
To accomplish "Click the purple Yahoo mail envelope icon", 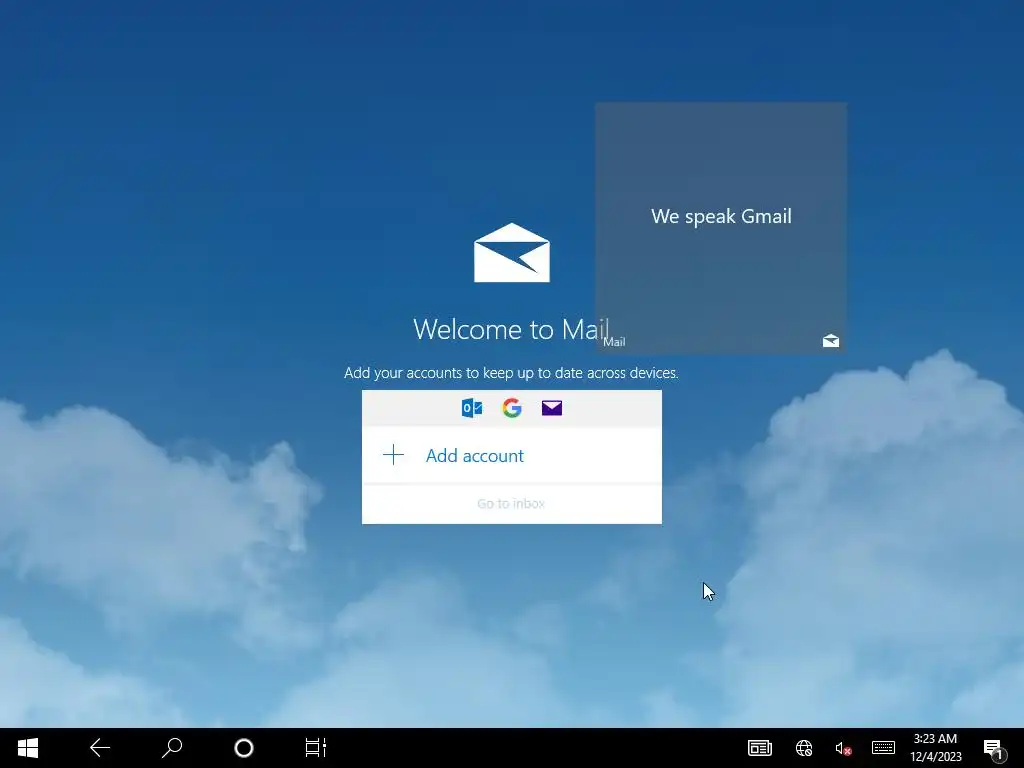I will click(x=552, y=408).
